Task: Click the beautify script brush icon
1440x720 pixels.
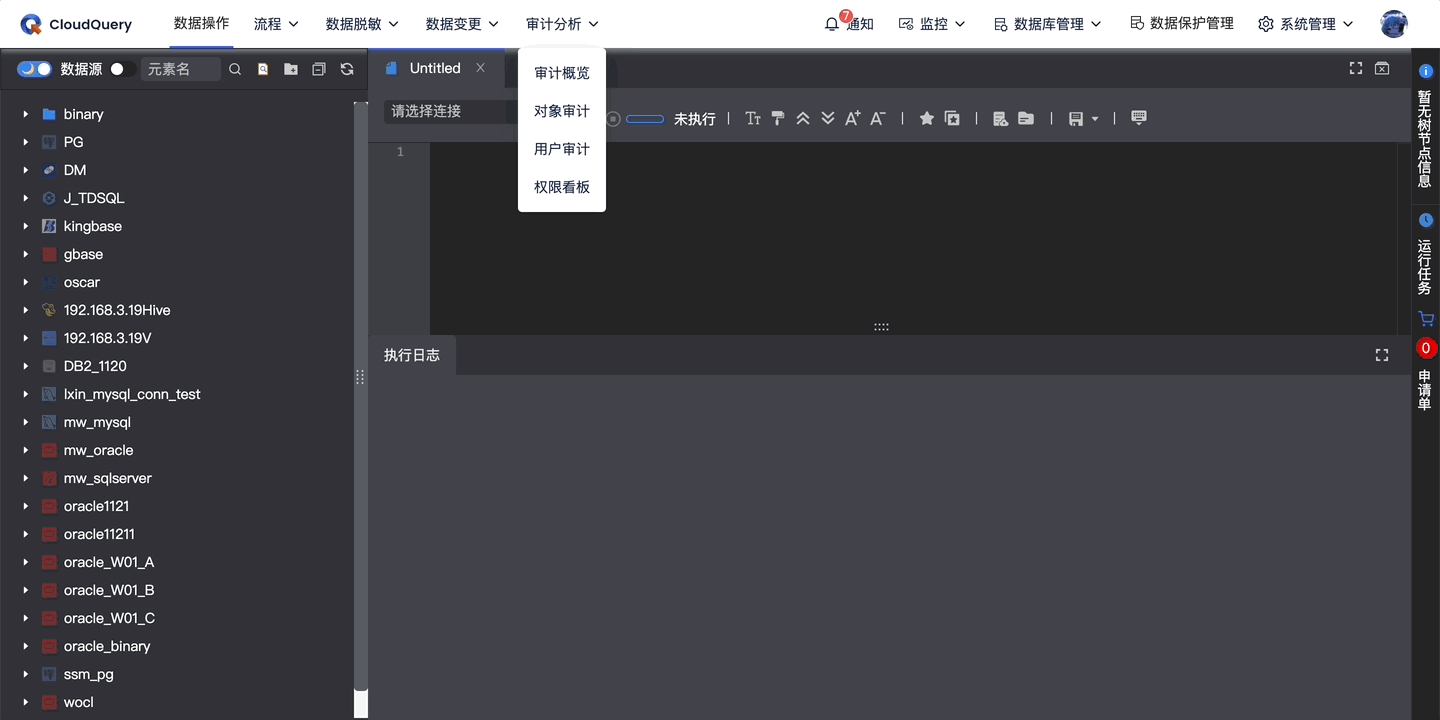Action: tap(778, 117)
